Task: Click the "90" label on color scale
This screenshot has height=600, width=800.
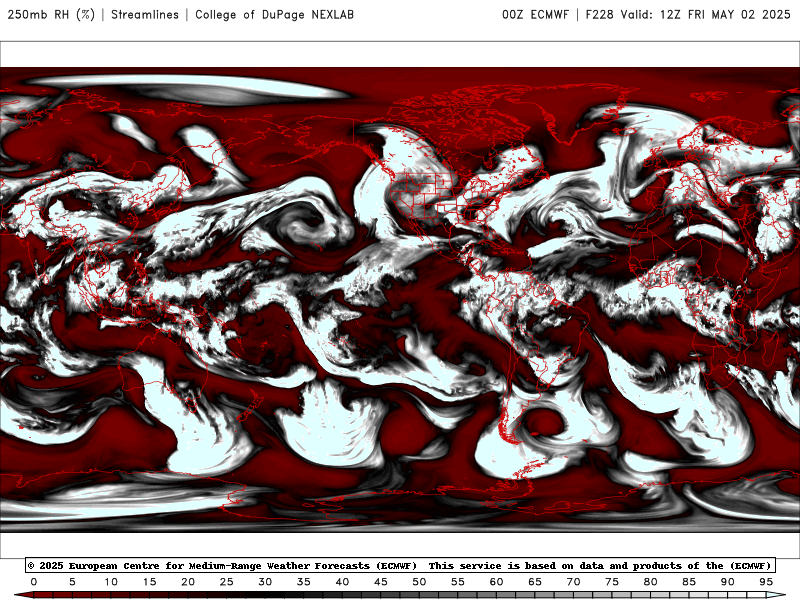Action: (728, 582)
